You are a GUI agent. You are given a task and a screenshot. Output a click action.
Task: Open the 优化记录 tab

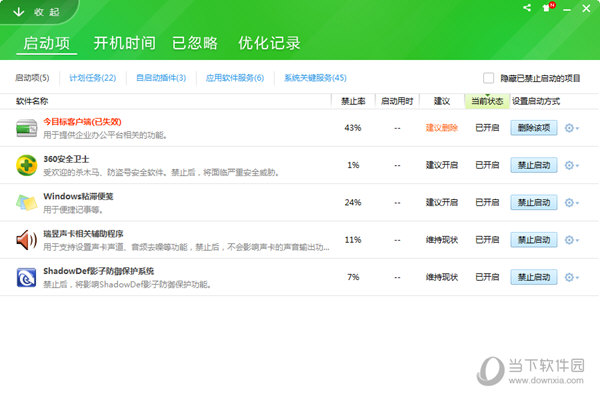pyautogui.click(x=269, y=43)
